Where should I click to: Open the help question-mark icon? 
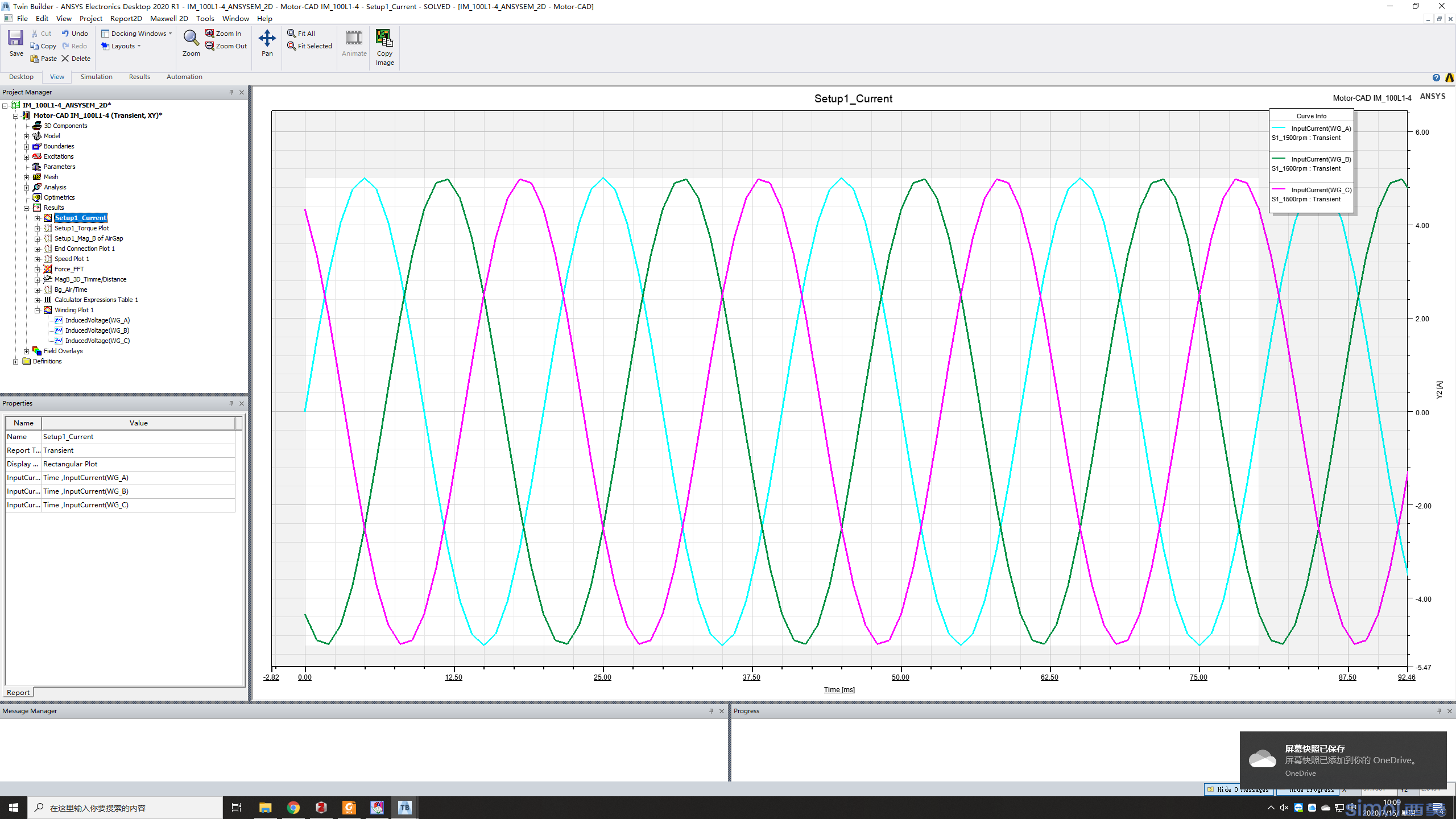1436,77
